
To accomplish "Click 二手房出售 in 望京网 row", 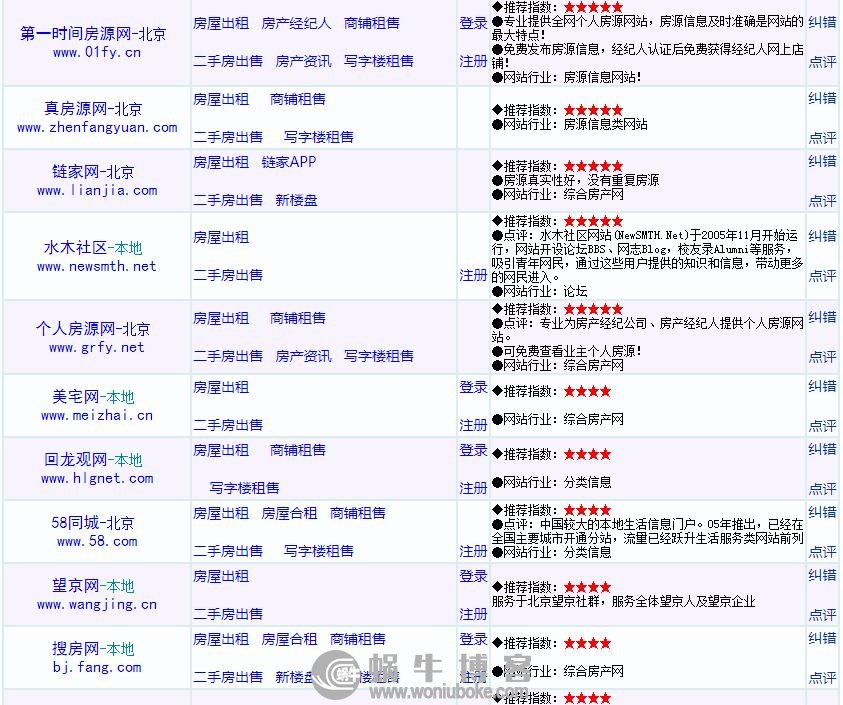I will (228, 614).
